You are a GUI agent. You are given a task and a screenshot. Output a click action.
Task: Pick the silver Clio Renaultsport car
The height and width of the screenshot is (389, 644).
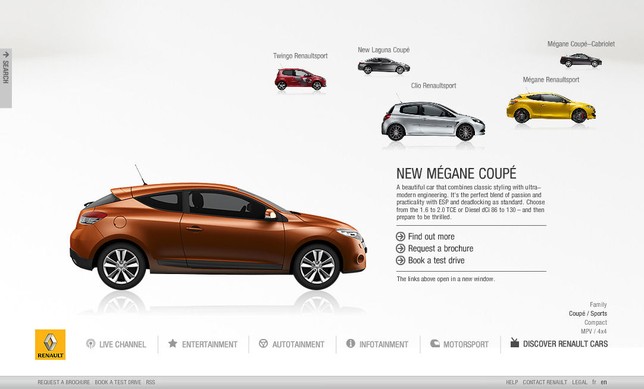click(x=433, y=121)
